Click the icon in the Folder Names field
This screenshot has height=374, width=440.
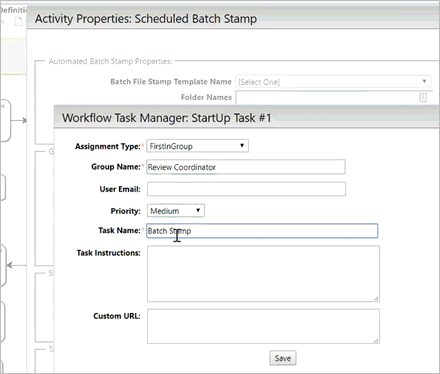(423, 98)
